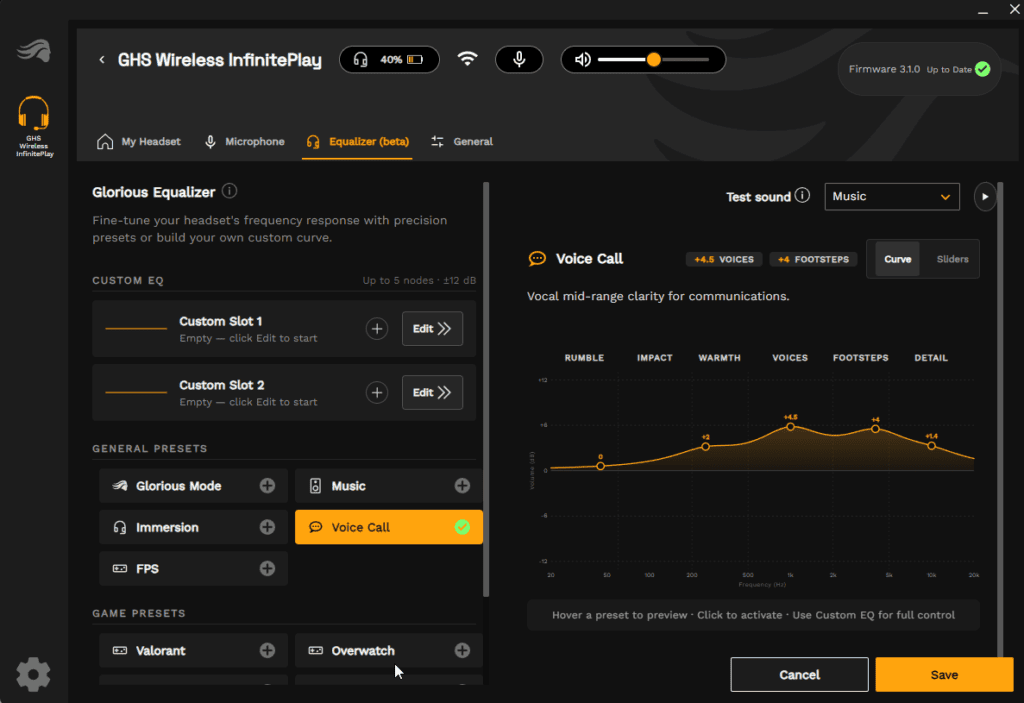1024x703 pixels.
Task: Edit Custom Slot 2
Action: click(432, 393)
